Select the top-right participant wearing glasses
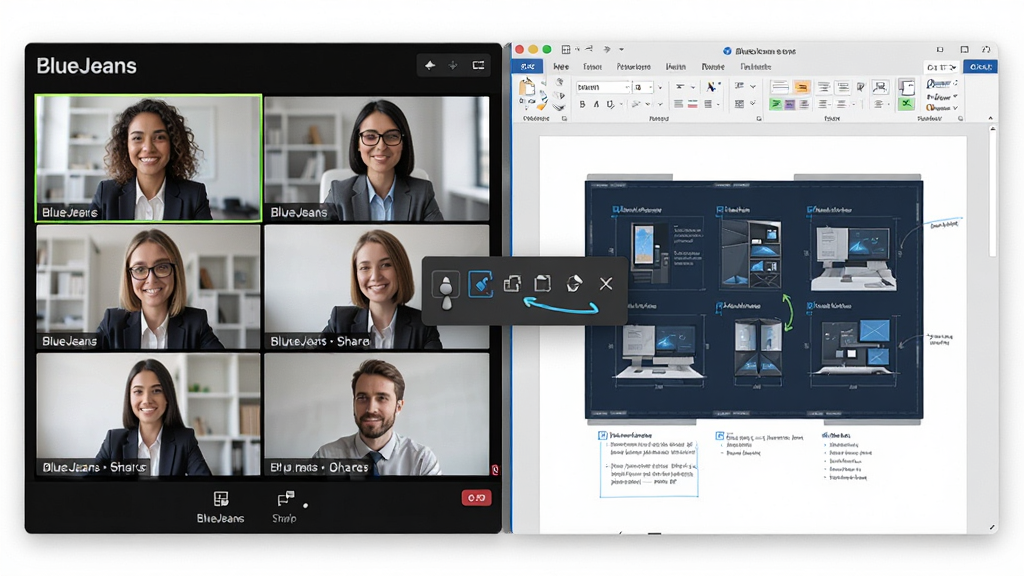Viewport: 1024px width, 576px height. coord(377,159)
